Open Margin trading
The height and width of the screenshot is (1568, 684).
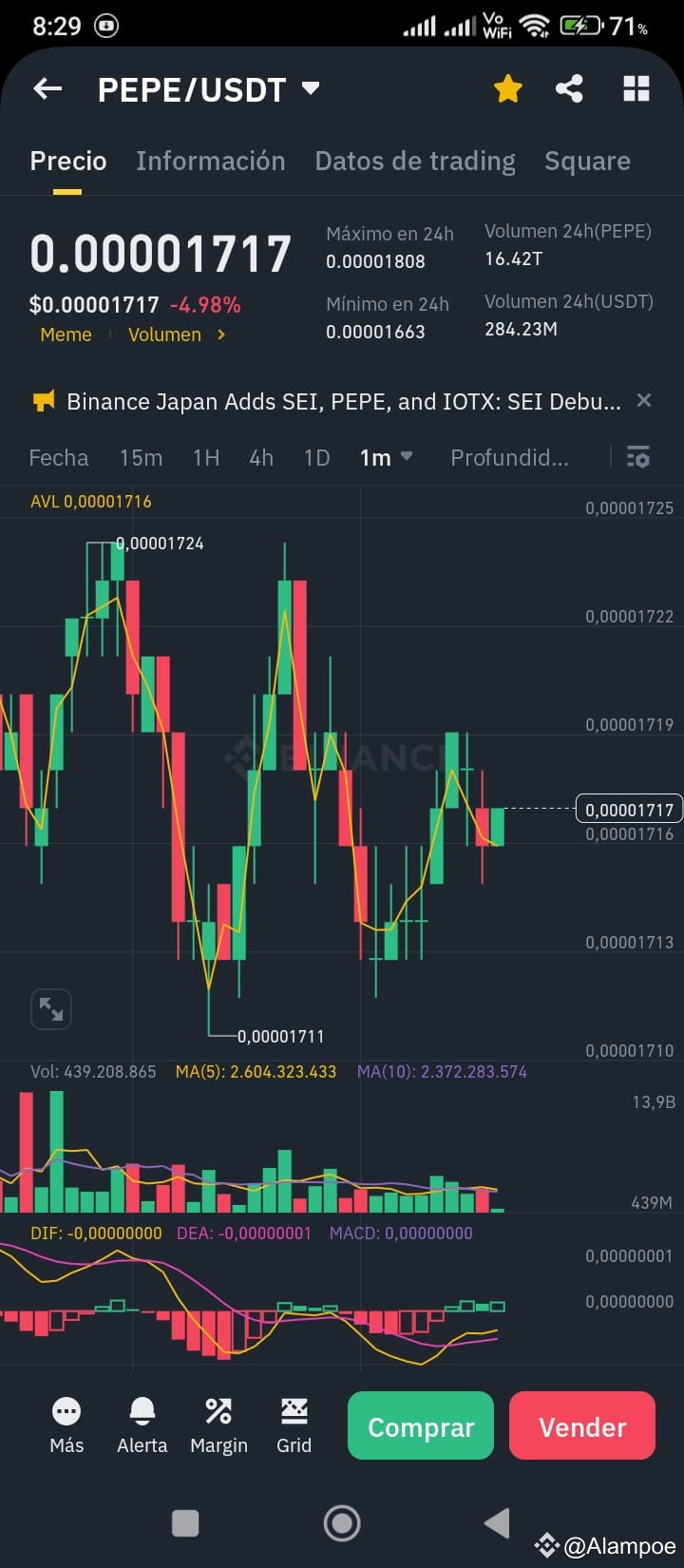[218, 1425]
